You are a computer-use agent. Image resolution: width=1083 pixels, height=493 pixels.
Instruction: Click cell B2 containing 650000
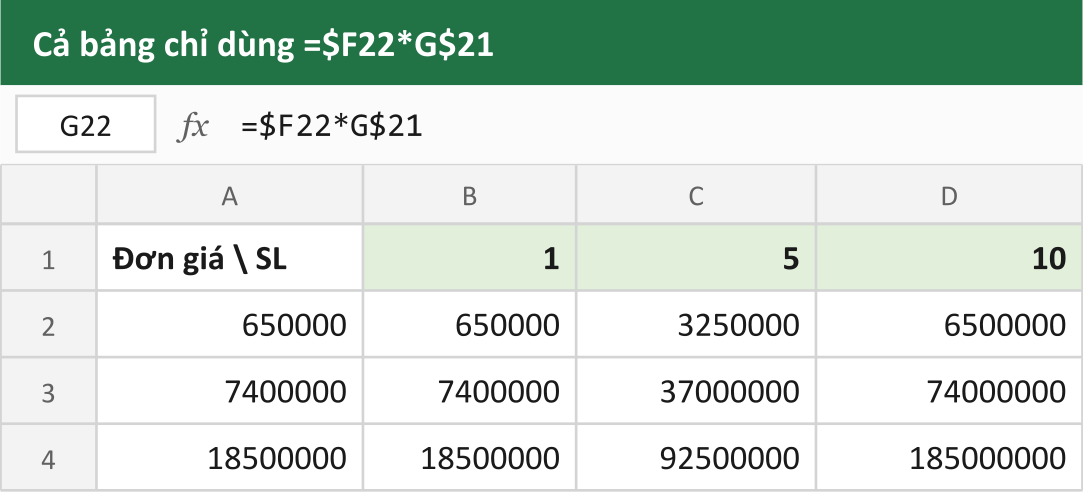469,324
